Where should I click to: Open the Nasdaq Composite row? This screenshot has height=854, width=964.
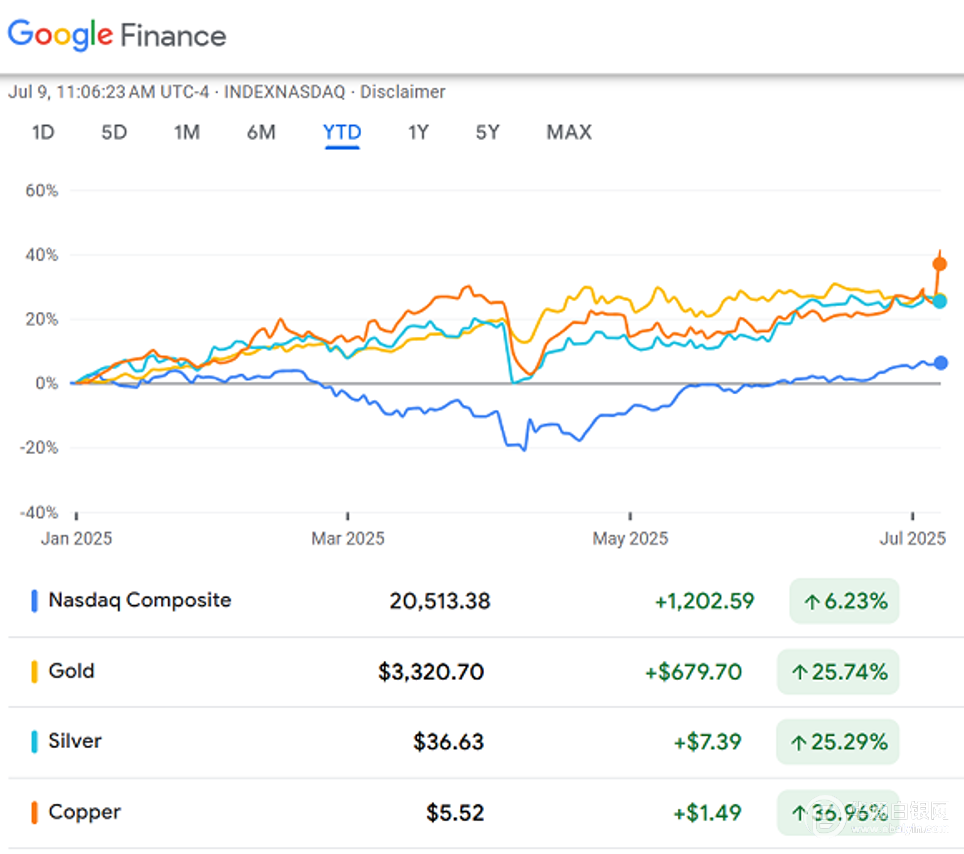tap(482, 601)
